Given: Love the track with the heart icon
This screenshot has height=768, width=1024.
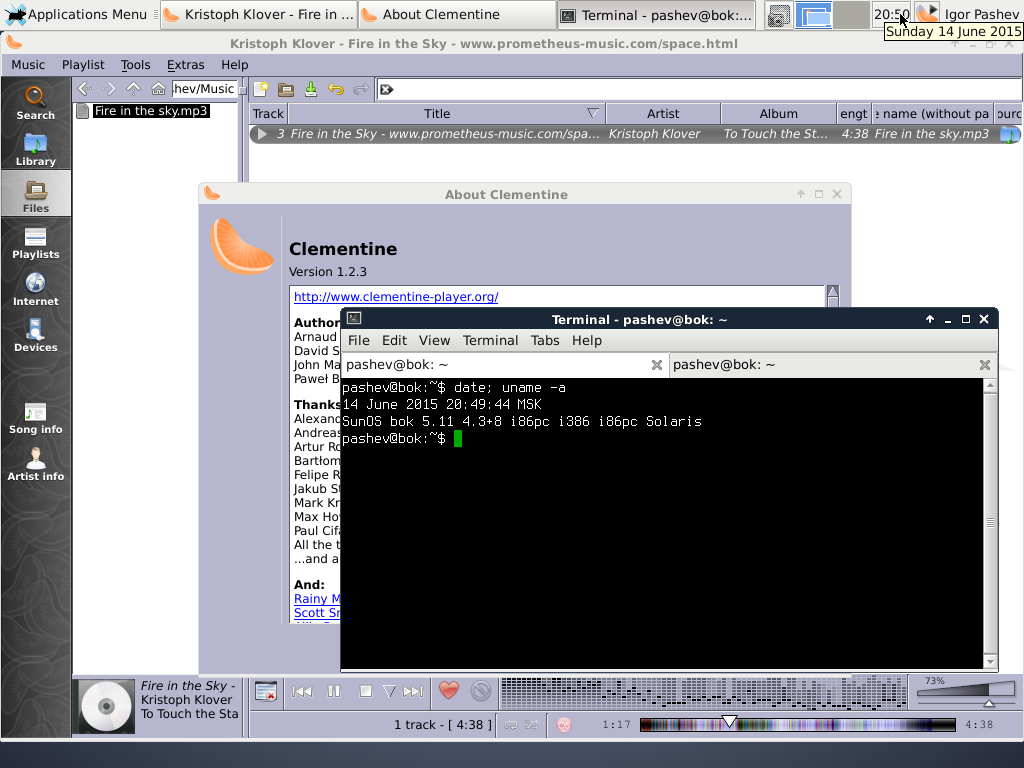Looking at the screenshot, I should [449, 690].
